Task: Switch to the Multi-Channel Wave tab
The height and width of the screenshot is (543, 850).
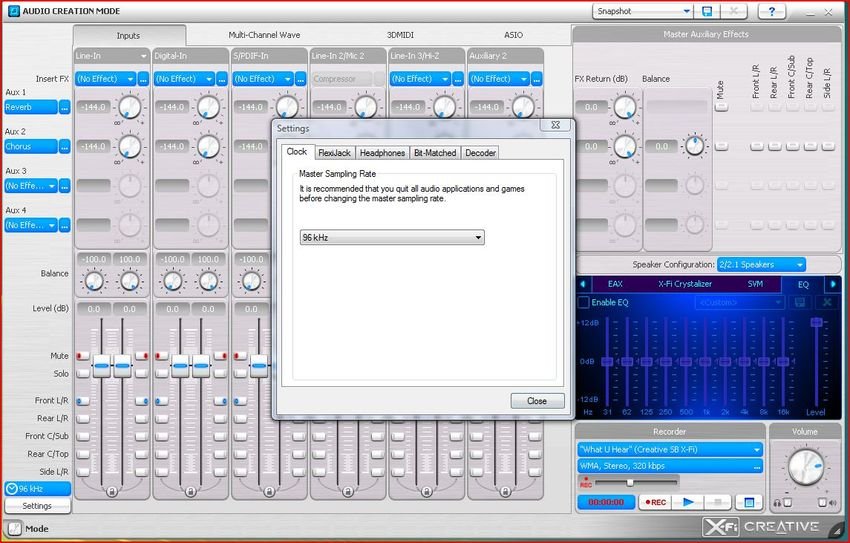Action: (x=264, y=35)
